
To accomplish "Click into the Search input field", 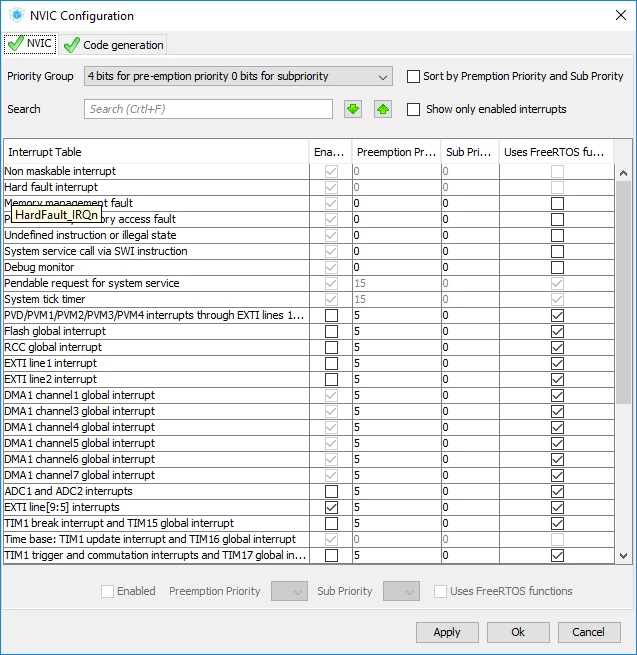I will pos(208,109).
